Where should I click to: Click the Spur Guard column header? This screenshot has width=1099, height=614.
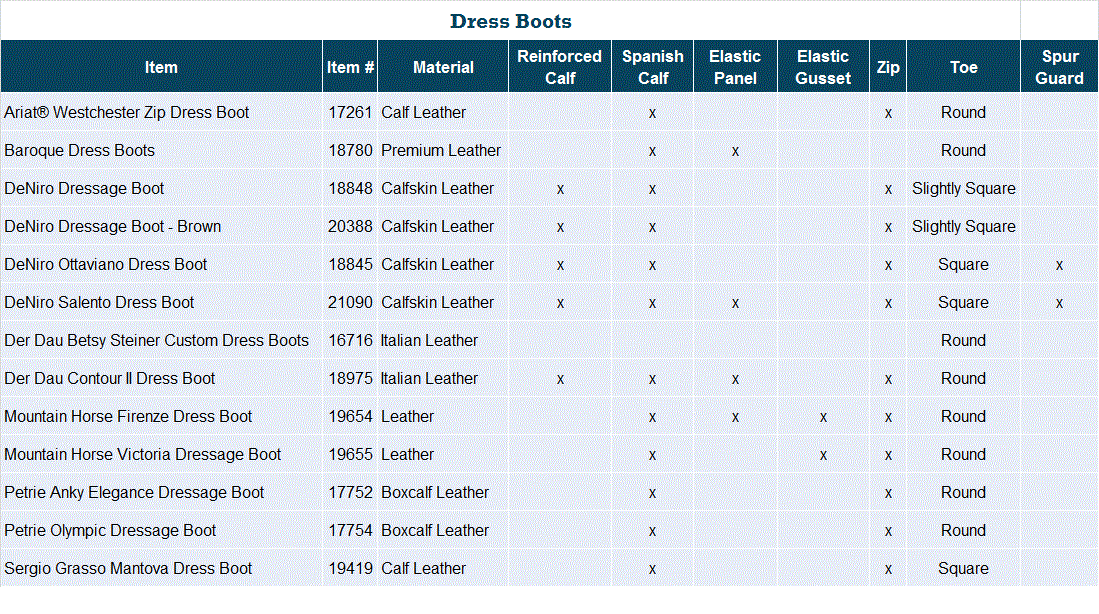click(1060, 67)
